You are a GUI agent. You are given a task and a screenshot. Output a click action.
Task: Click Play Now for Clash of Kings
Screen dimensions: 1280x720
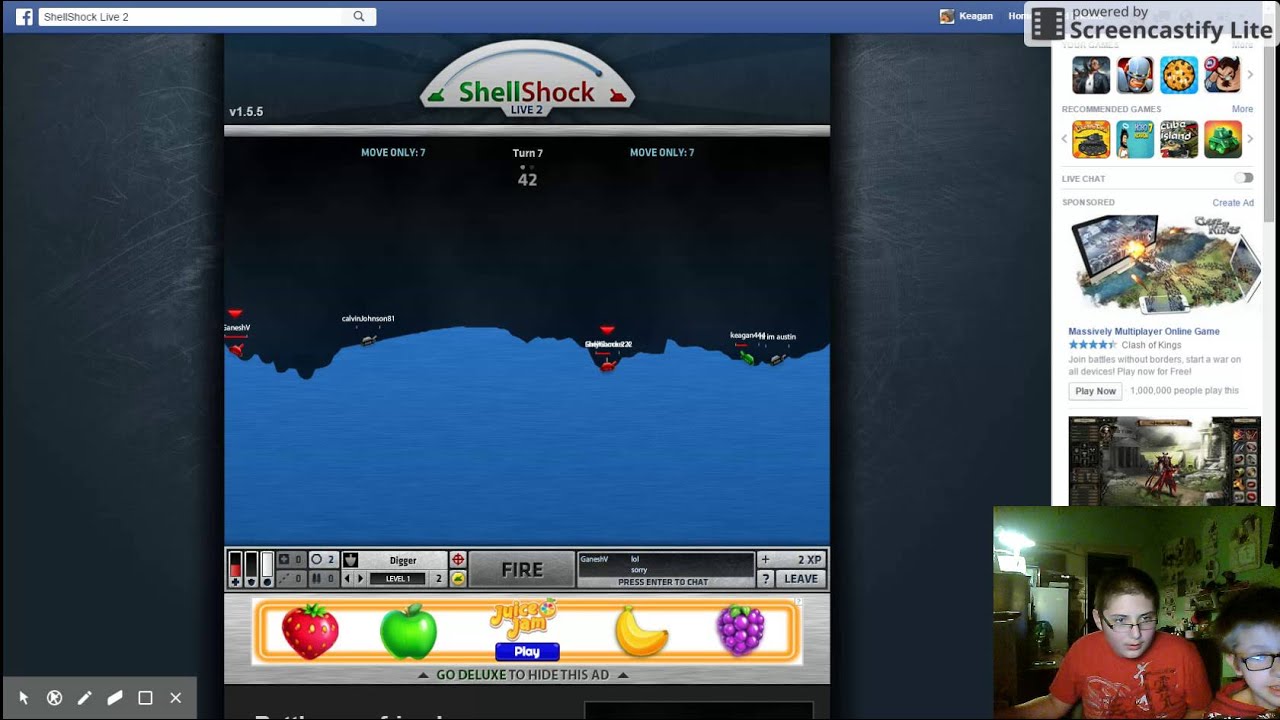(1095, 391)
